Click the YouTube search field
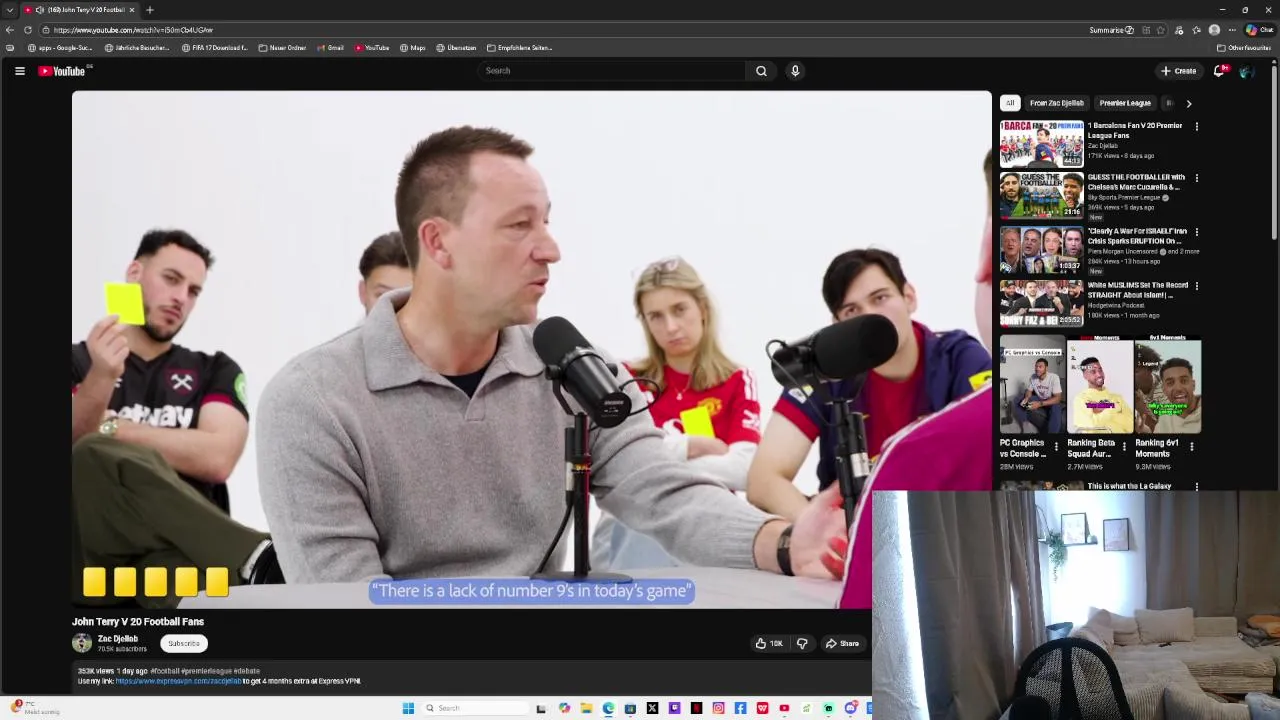The height and width of the screenshot is (720, 1280). (x=612, y=71)
